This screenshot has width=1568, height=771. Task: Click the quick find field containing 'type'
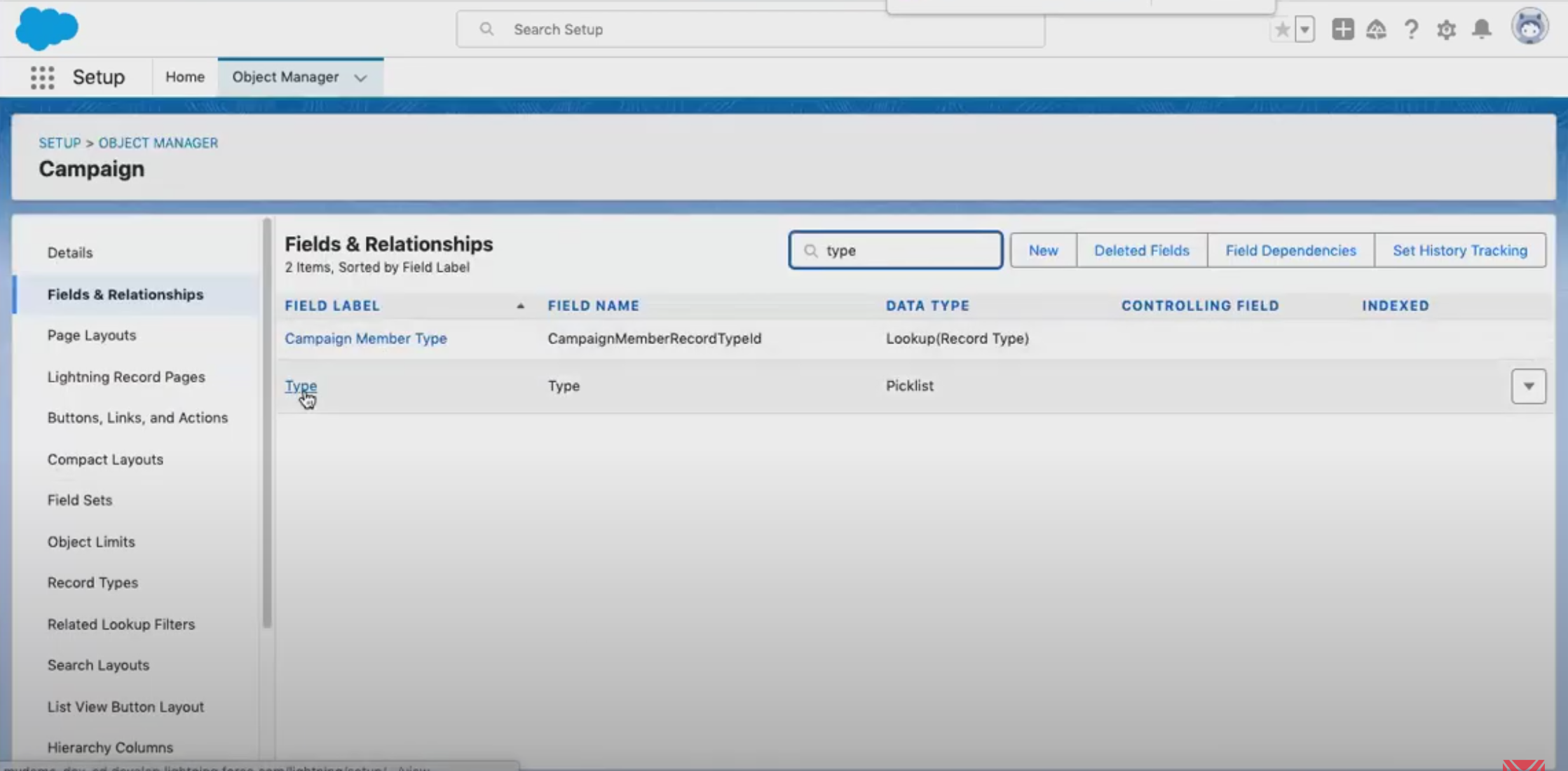click(895, 250)
